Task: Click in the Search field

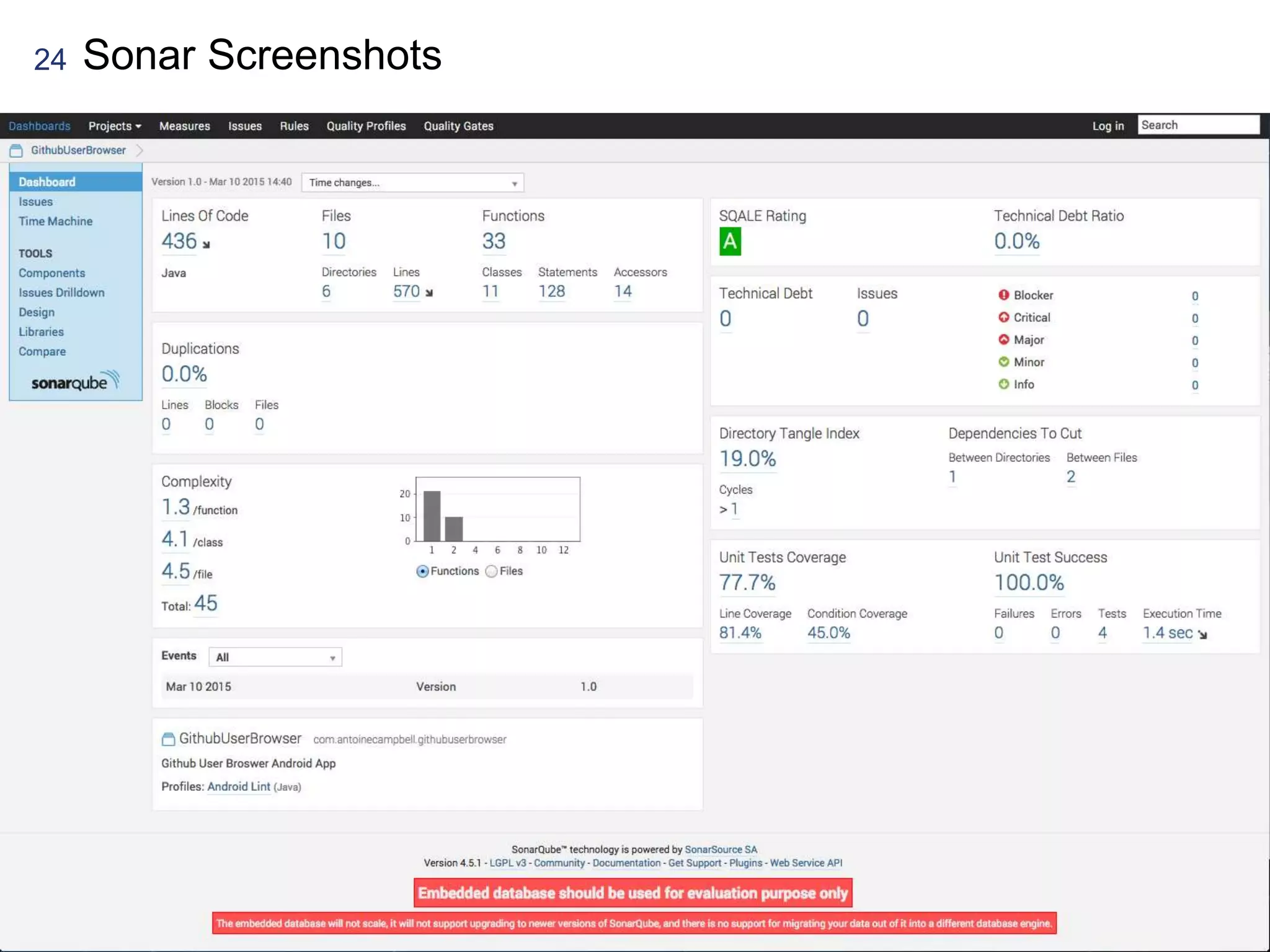Action: [x=1199, y=125]
